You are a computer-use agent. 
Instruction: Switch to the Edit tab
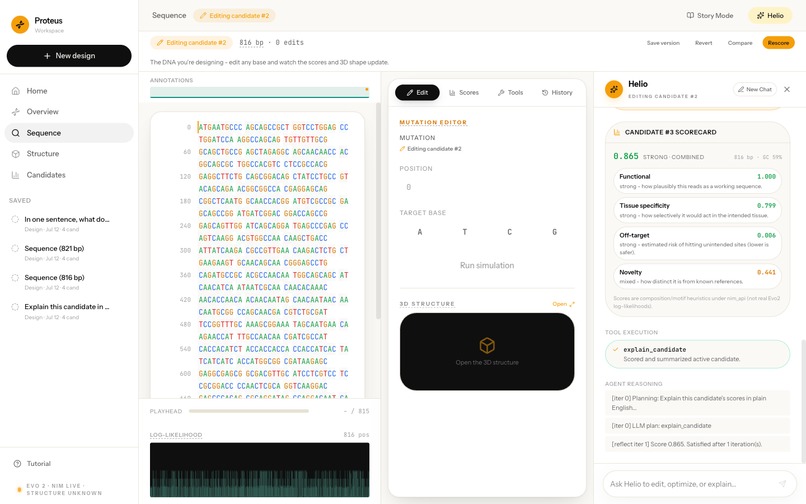417,93
